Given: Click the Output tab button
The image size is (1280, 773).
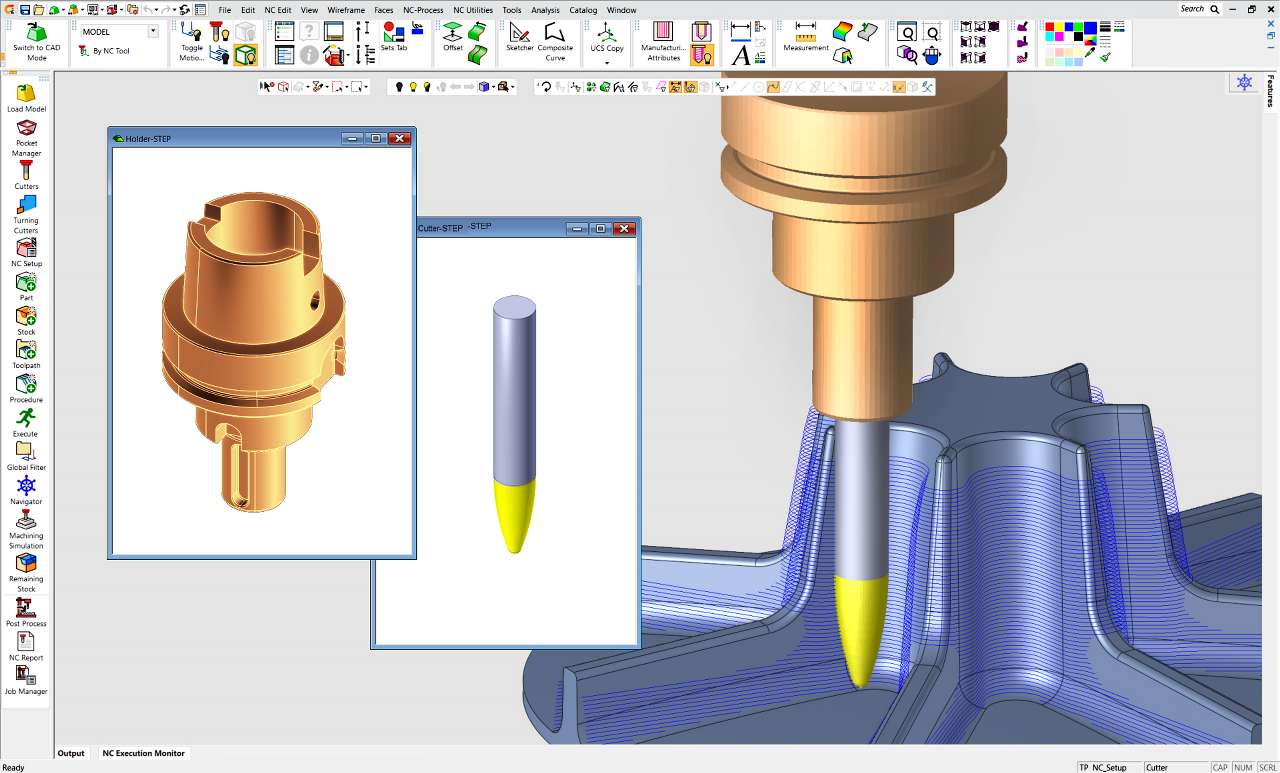Looking at the screenshot, I should (71, 753).
